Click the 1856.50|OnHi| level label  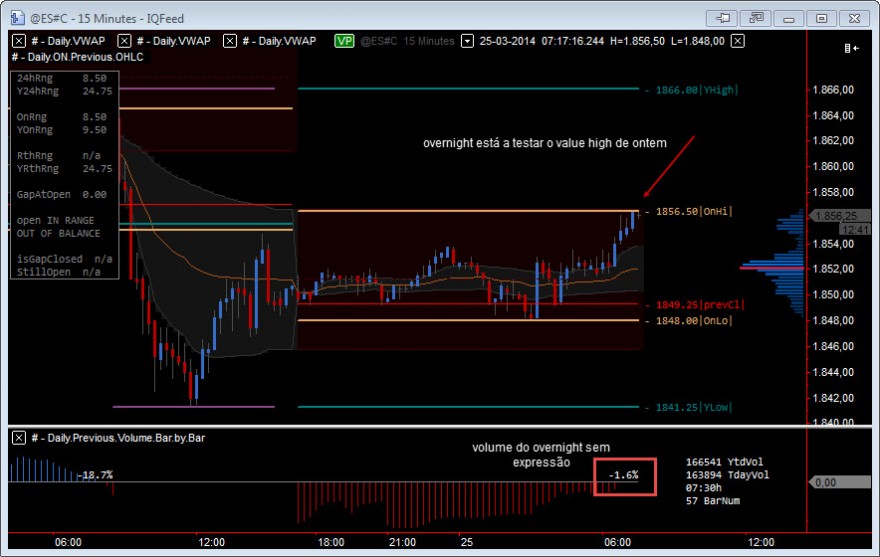tap(694, 212)
